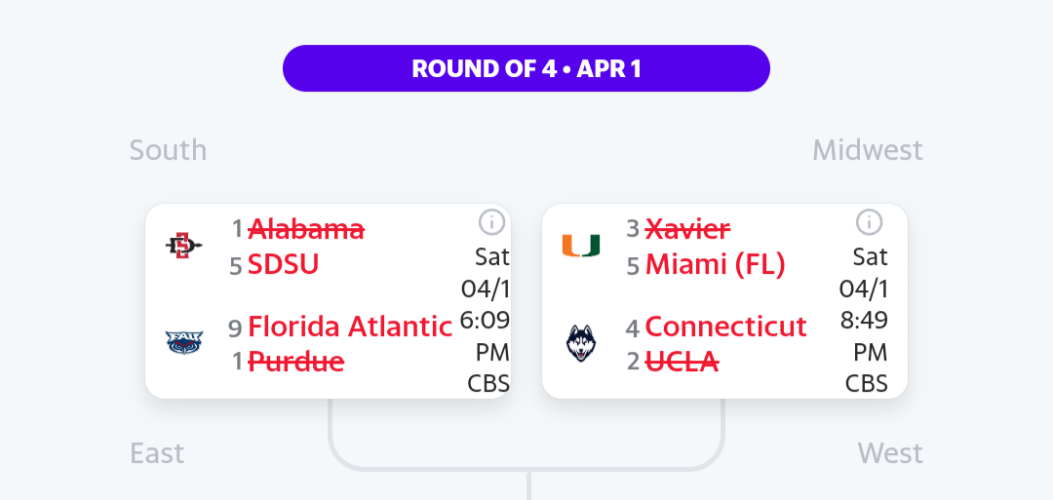Click the crossed-out Xavier pick
Screen dimensions: 1053x500
point(688,230)
